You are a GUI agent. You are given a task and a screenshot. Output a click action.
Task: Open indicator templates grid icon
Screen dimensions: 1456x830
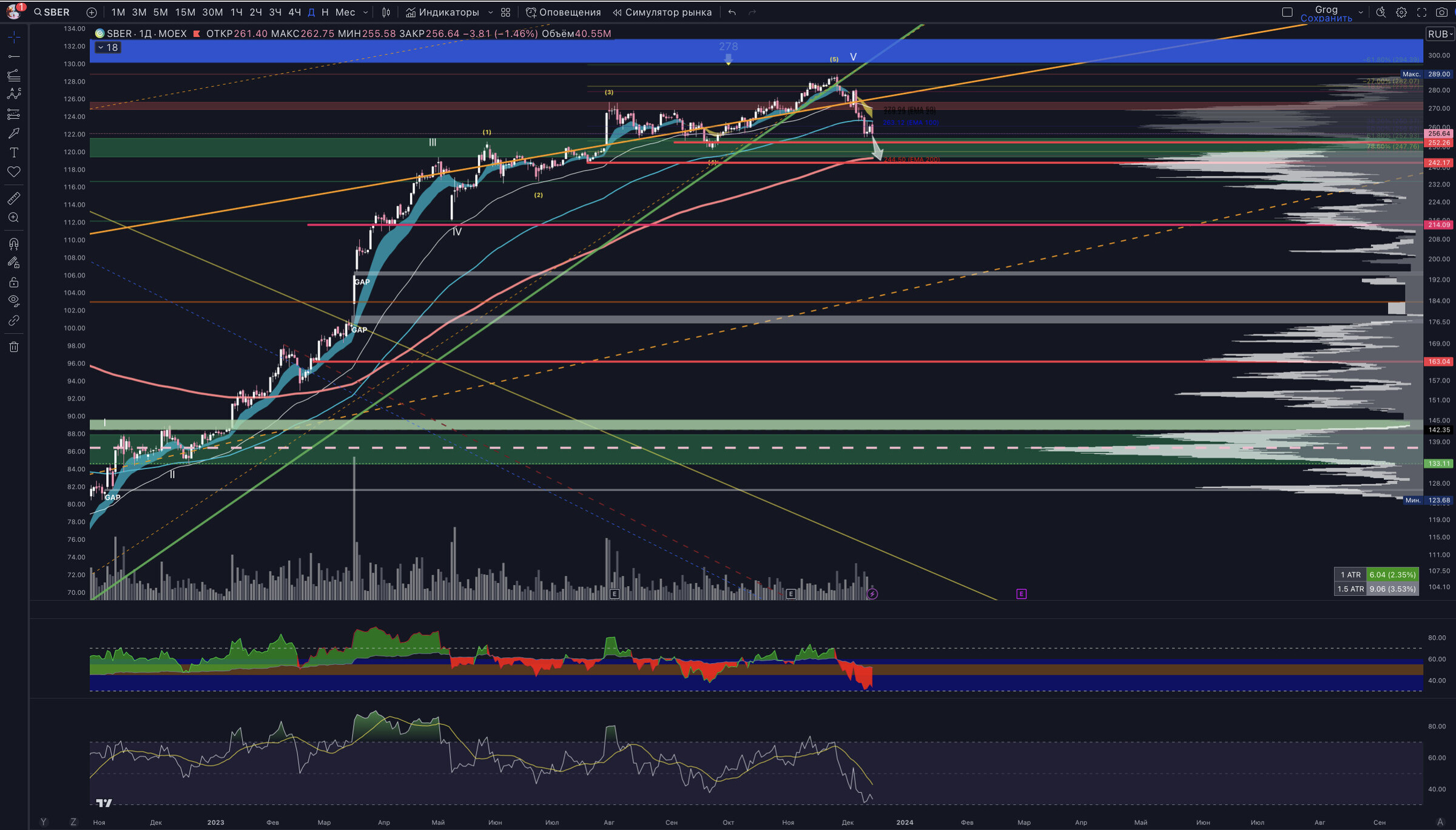click(x=505, y=12)
